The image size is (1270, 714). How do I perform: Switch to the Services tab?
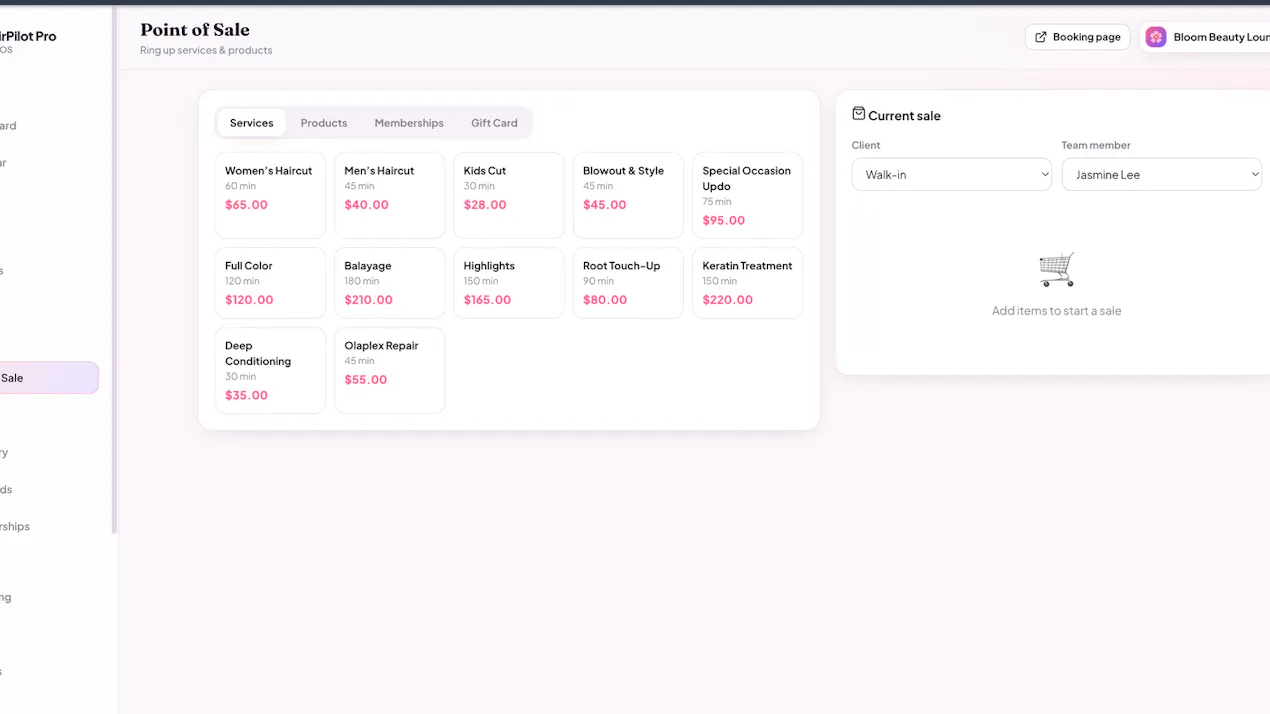click(251, 123)
